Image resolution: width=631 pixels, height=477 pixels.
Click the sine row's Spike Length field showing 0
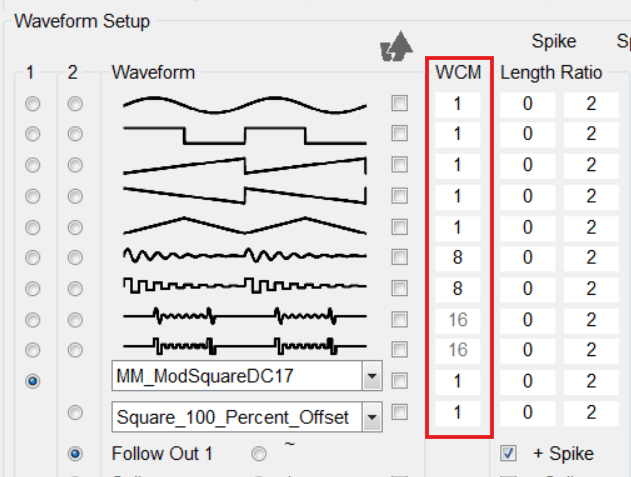[x=528, y=104]
